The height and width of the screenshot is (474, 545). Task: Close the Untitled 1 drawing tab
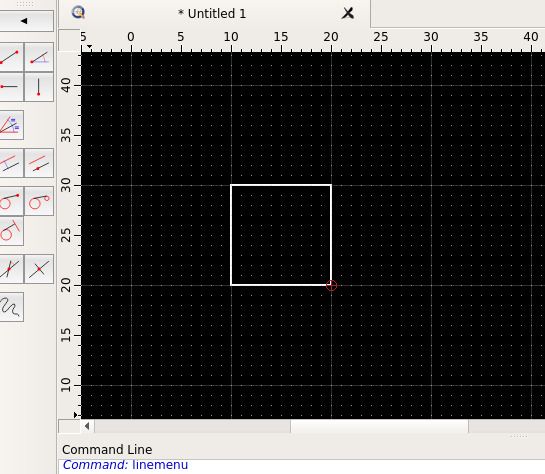coord(348,14)
